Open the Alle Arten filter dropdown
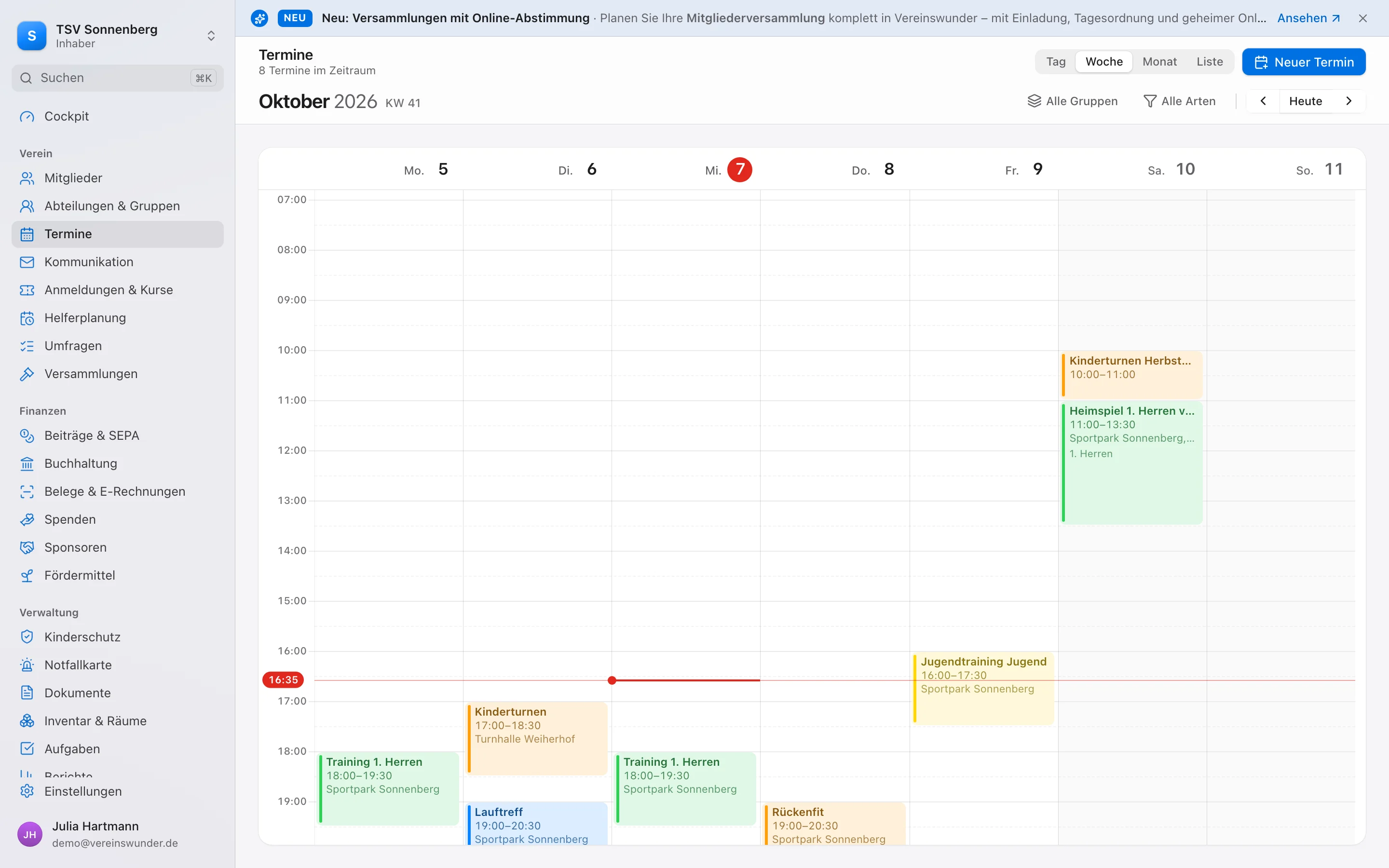1389x868 pixels. coord(1180,102)
